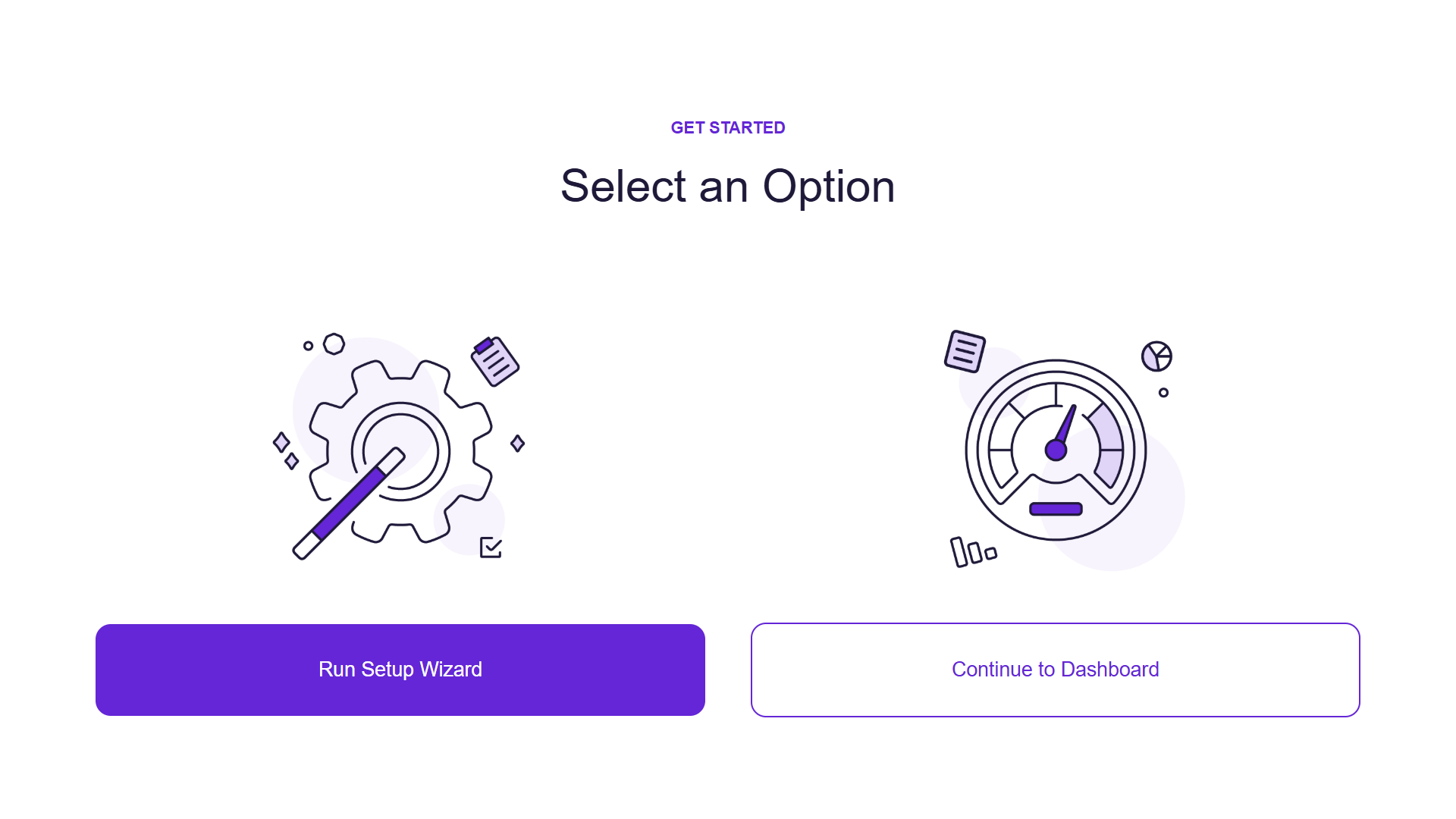This screenshot has width=1456, height=819.
Task: Click the Select an Option heading
Action: (728, 186)
